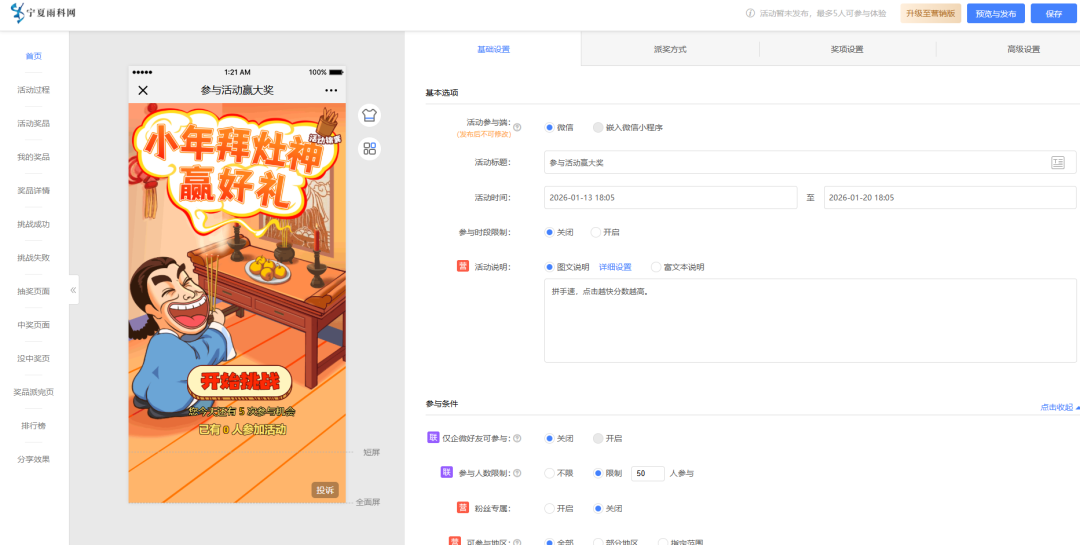Image resolution: width=1080 pixels, height=545 pixels.
Task: Select 我的奖品 in the left sidebar
Action: coord(34,157)
